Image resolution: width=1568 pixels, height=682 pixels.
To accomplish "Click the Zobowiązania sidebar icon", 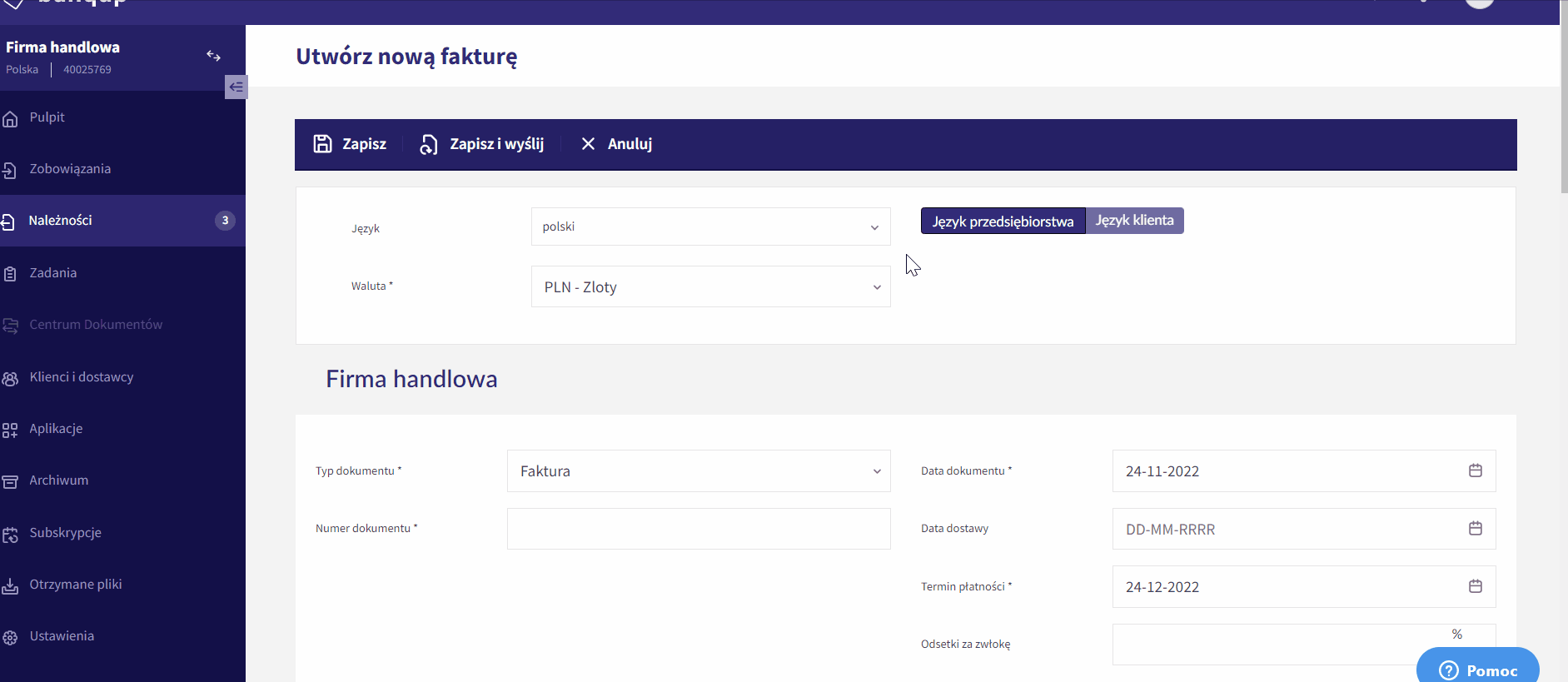I will (x=9, y=170).
